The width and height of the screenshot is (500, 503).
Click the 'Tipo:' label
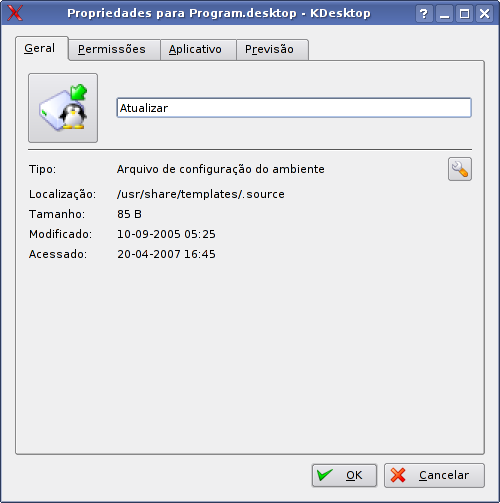[x=42, y=169]
